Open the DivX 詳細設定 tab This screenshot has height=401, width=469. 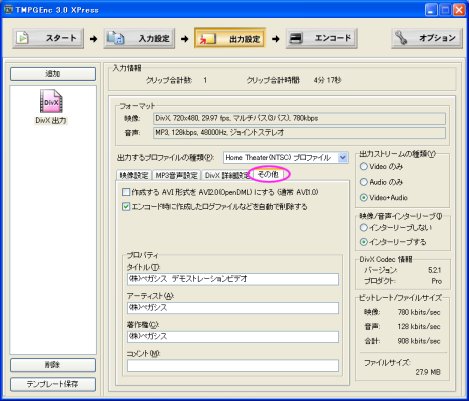pyautogui.click(x=227, y=175)
